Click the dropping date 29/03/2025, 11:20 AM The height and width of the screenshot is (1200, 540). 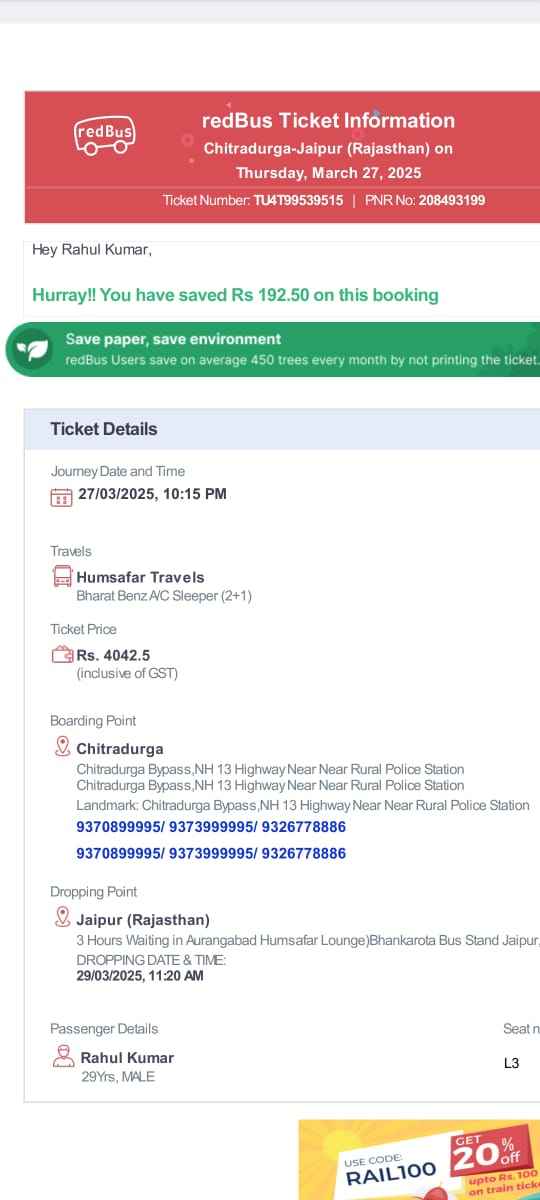point(140,976)
